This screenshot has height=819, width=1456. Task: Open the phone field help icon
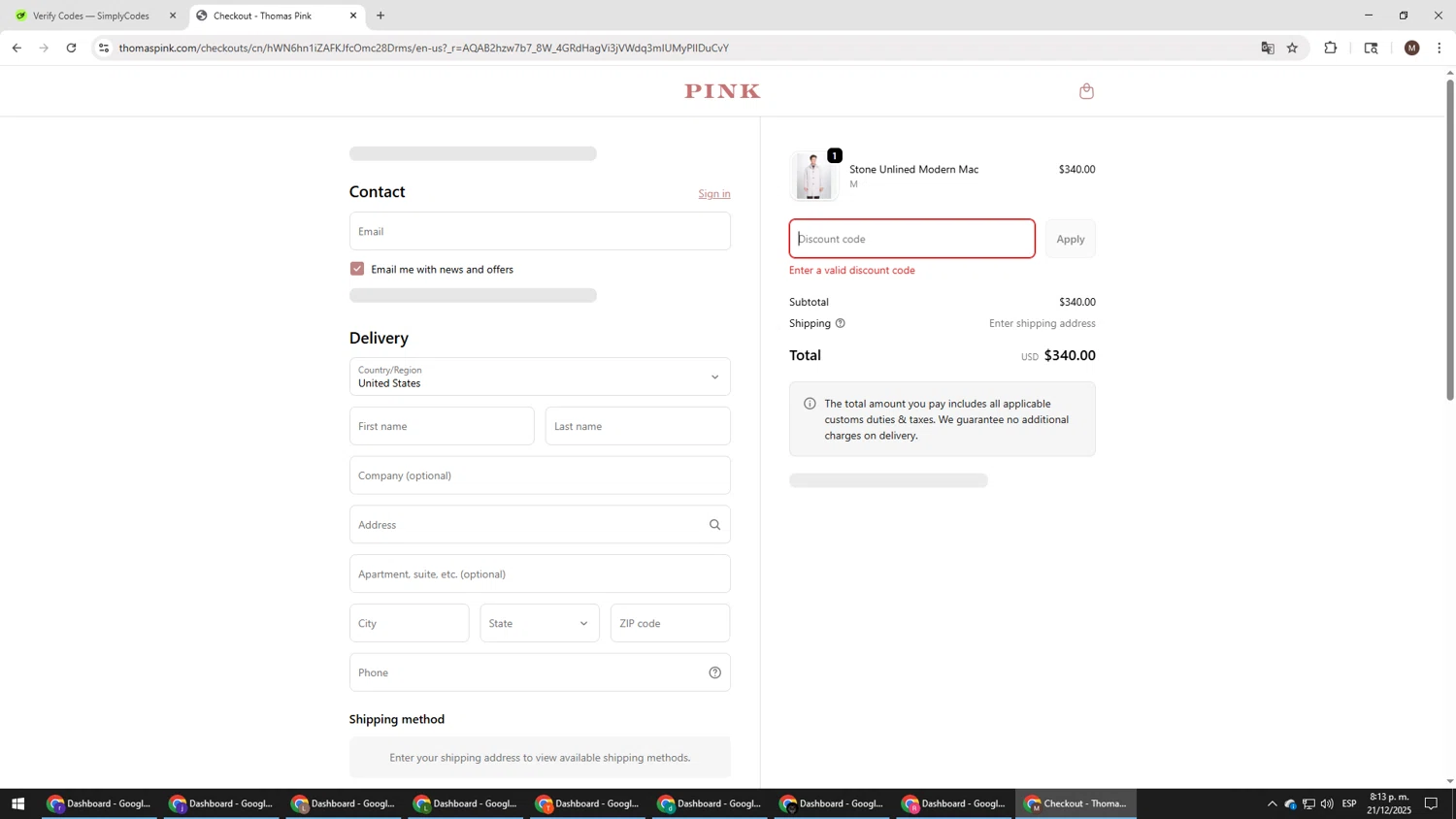(x=714, y=672)
